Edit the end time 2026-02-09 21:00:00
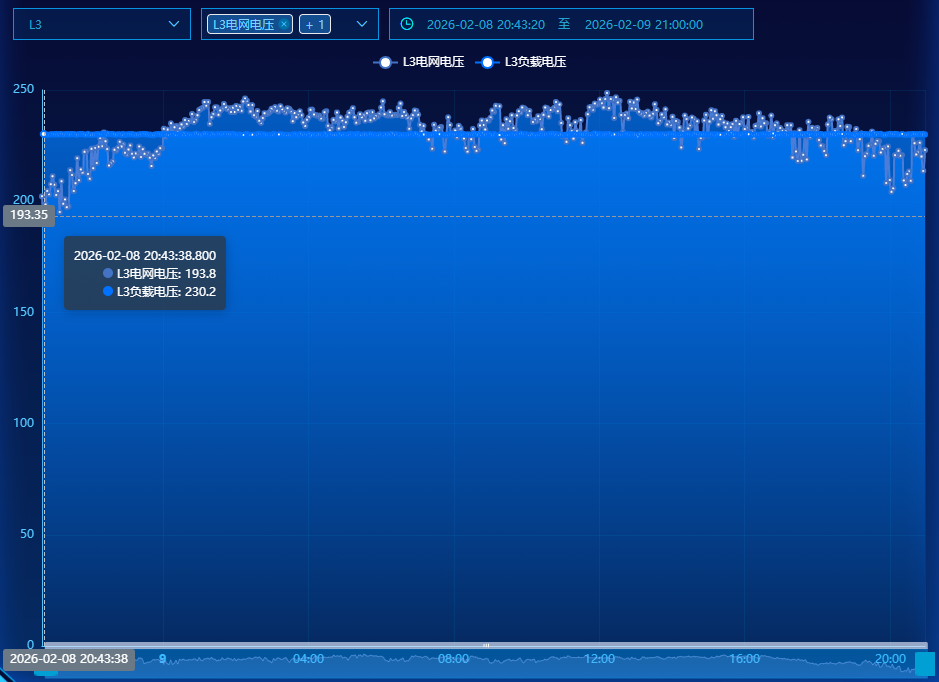Image resolution: width=939 pixels, height=682 pixels. point(643,24)
